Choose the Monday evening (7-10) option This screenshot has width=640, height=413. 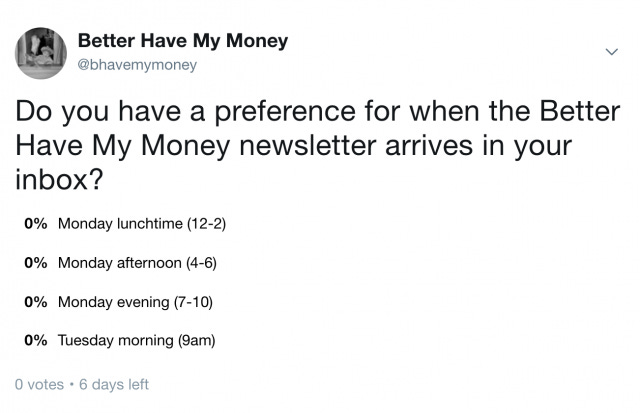(136, 301)
